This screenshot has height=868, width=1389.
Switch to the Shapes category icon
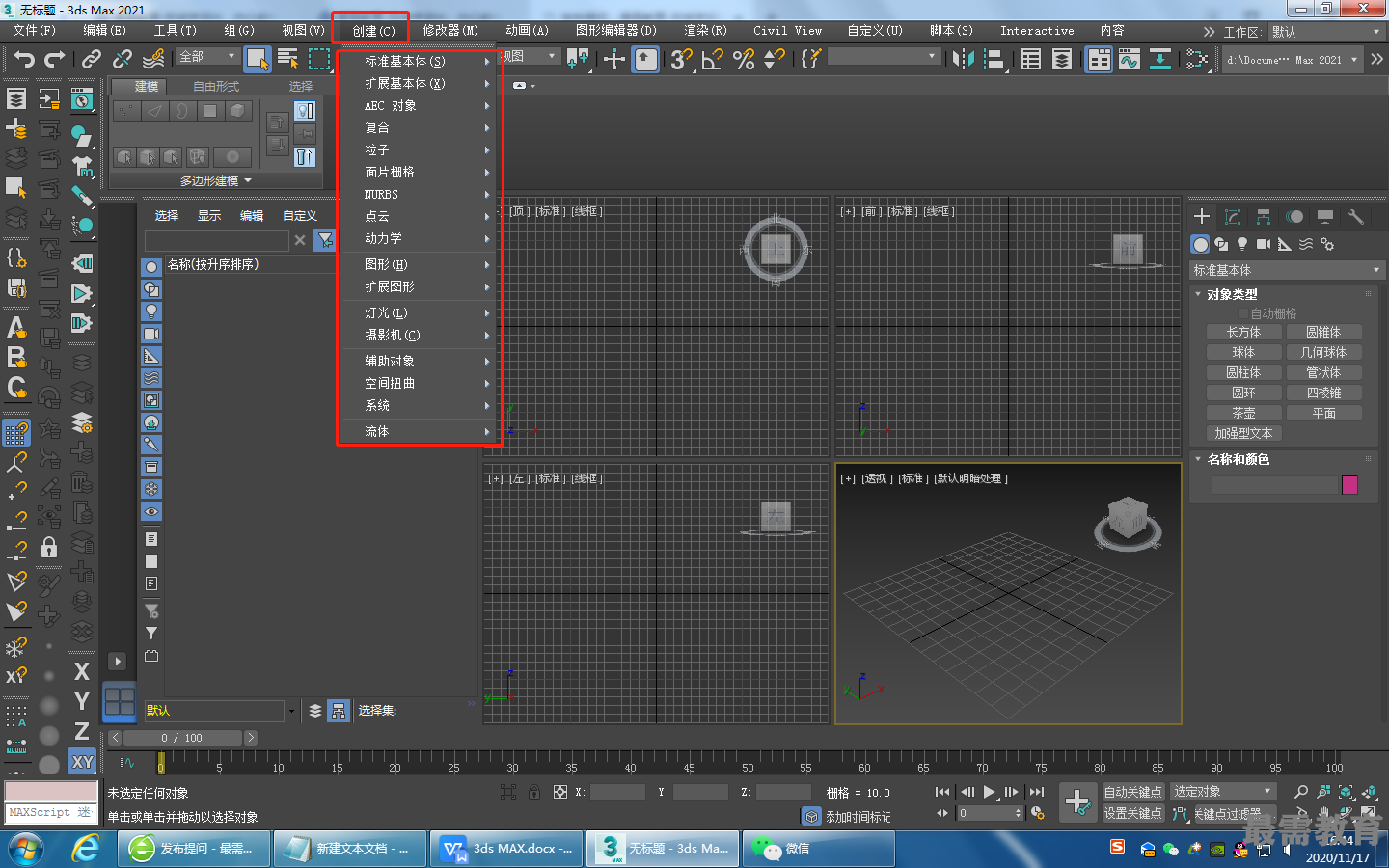[1221, 244]
